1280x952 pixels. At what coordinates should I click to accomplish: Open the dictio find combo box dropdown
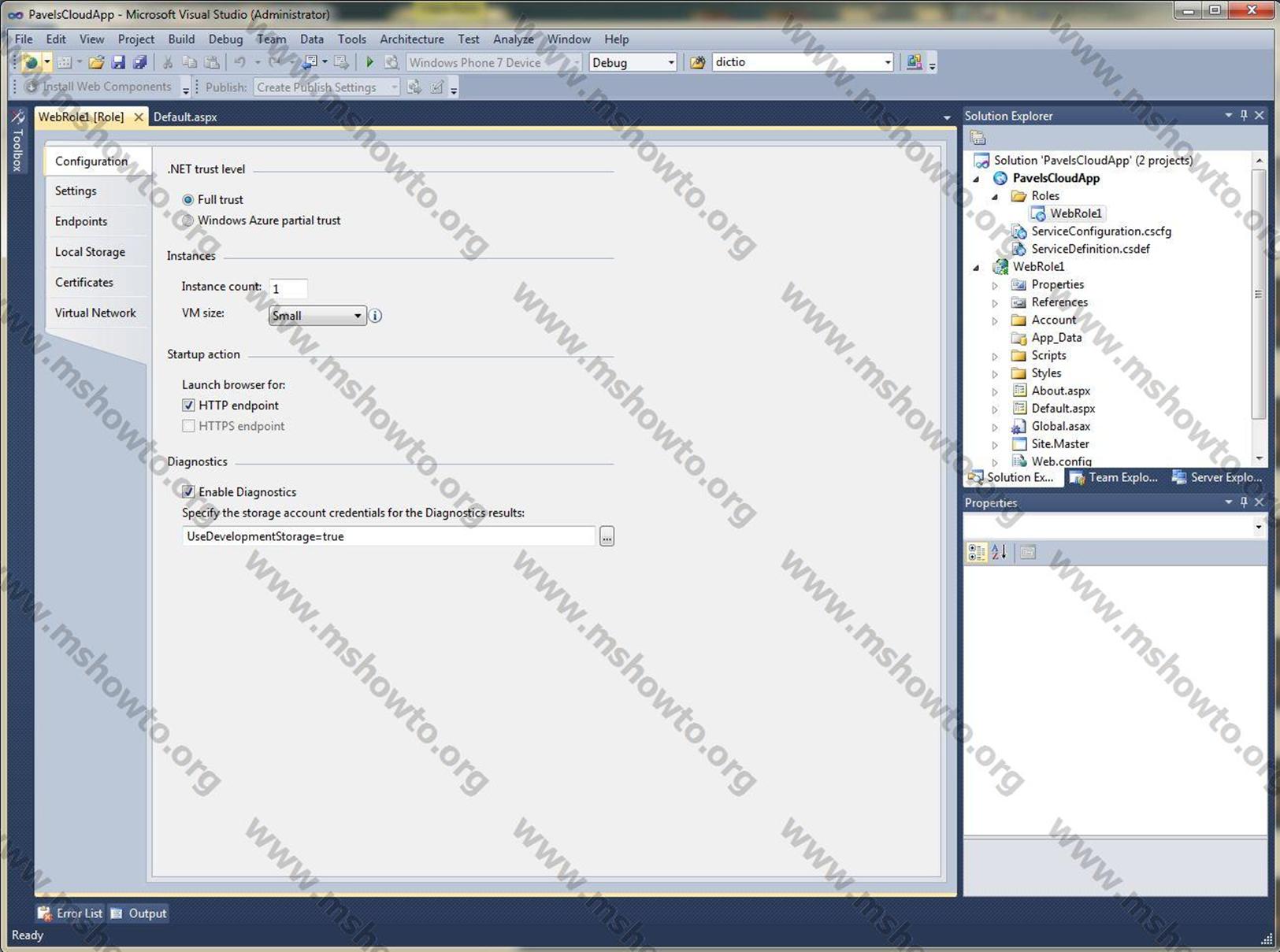[888, 62]
